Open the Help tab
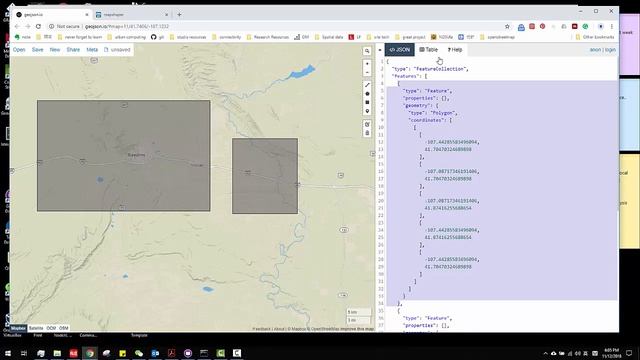 coord(455,50)
